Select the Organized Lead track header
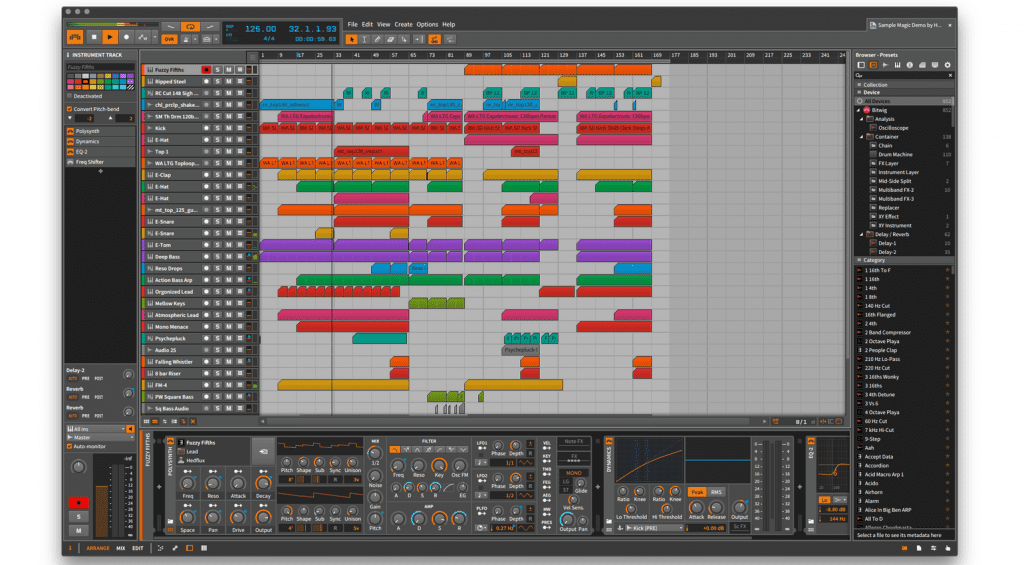1024x565 pixels. 174,292
